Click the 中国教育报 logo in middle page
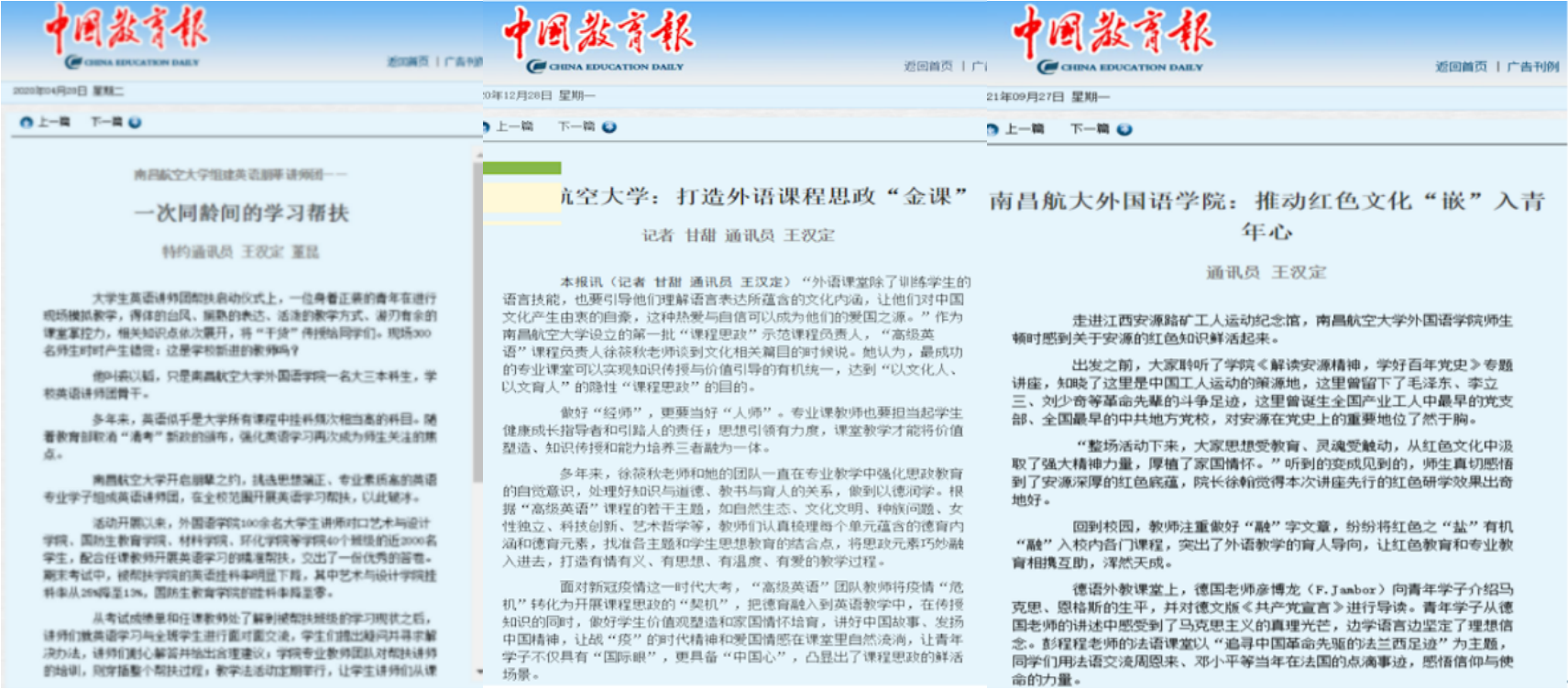1568x689 pixels. [x=598, y=32]
